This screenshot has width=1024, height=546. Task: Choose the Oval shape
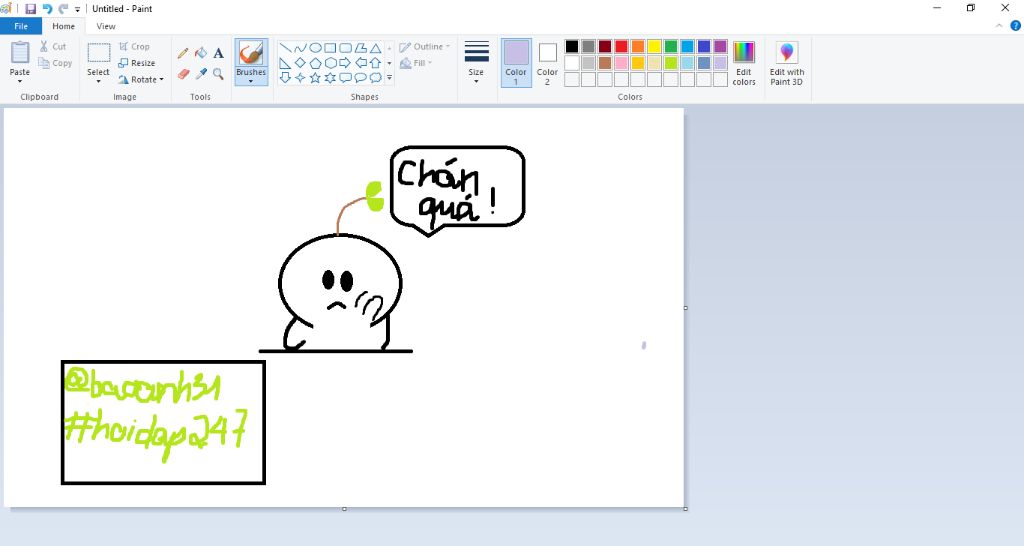[x=315, y=48]
